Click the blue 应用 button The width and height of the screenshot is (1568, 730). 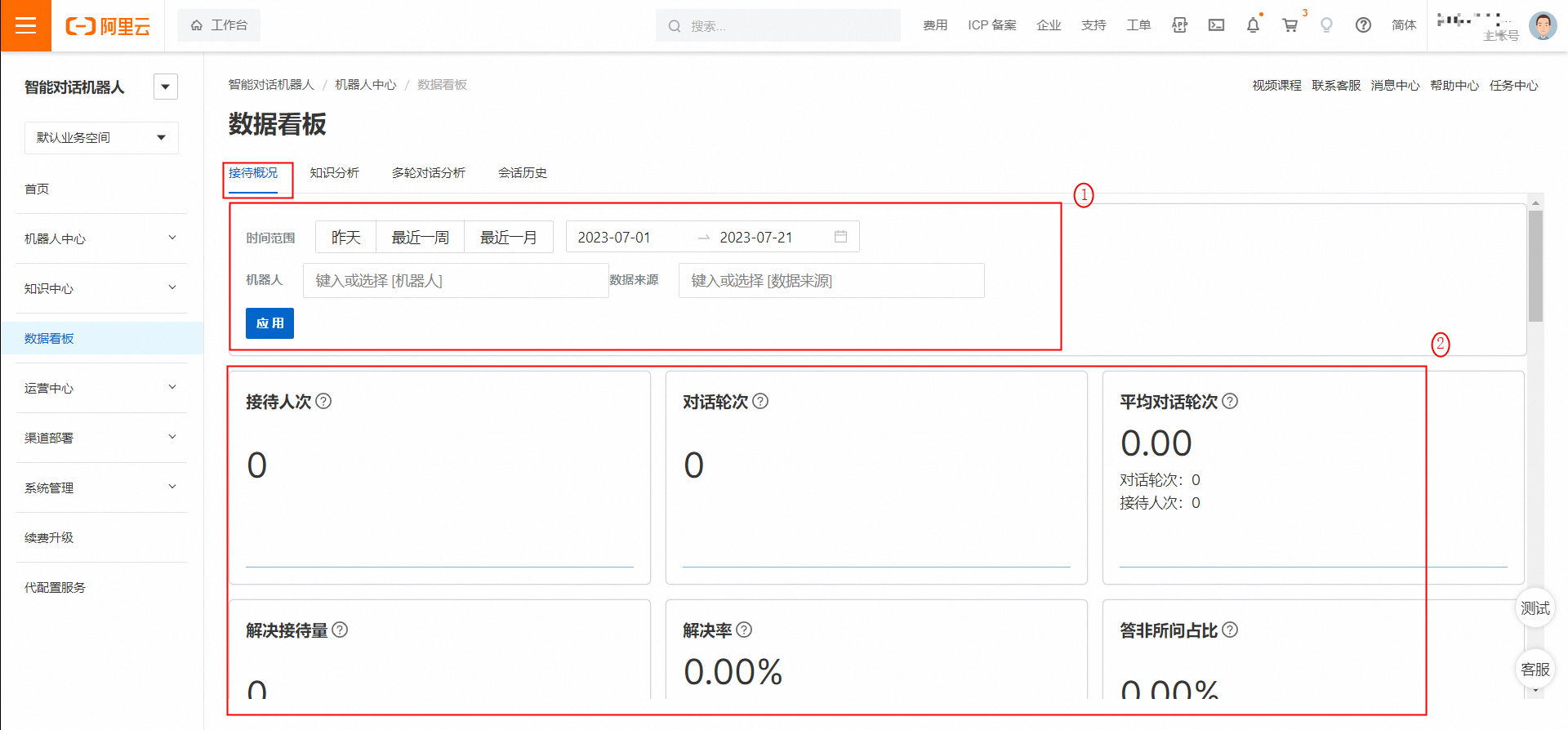(269, 323)
